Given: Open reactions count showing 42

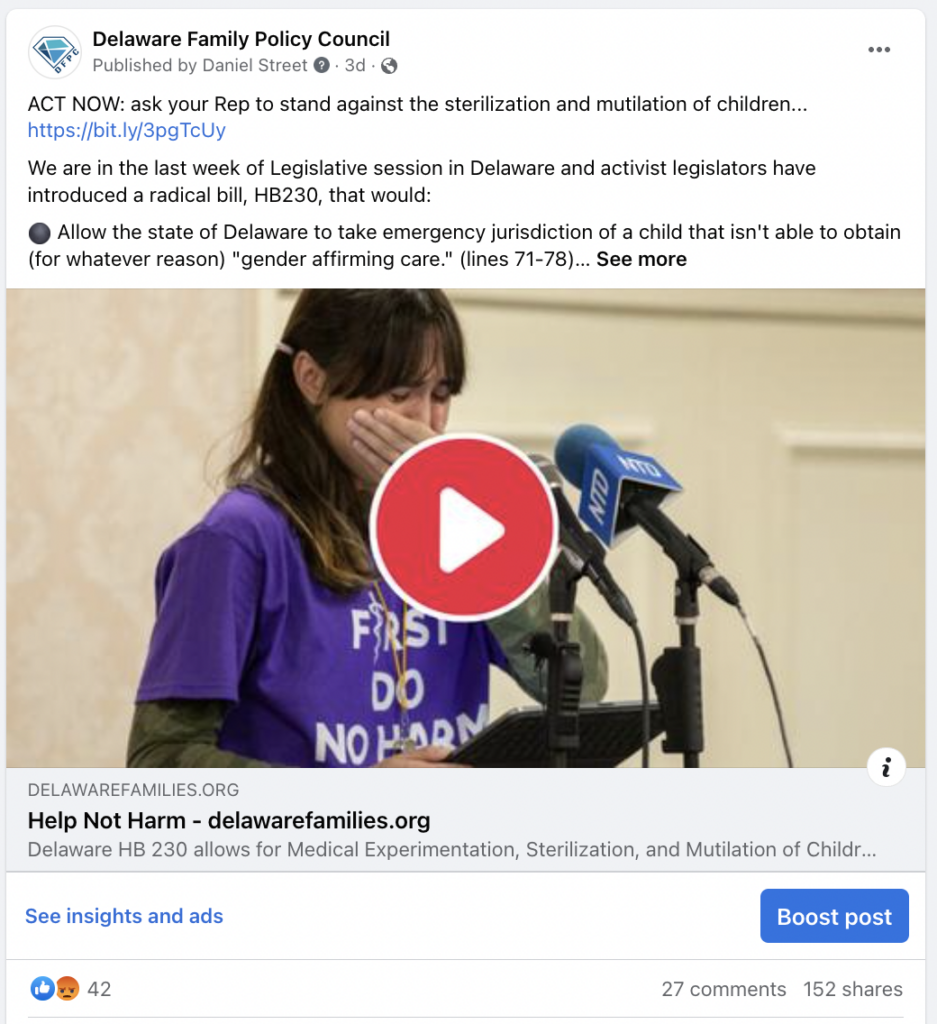Looking at the screenshot, I should (x=99, y=989).
